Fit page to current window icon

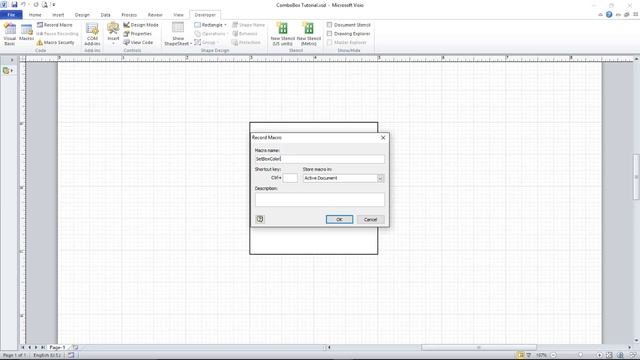click(x=609, y=355)
